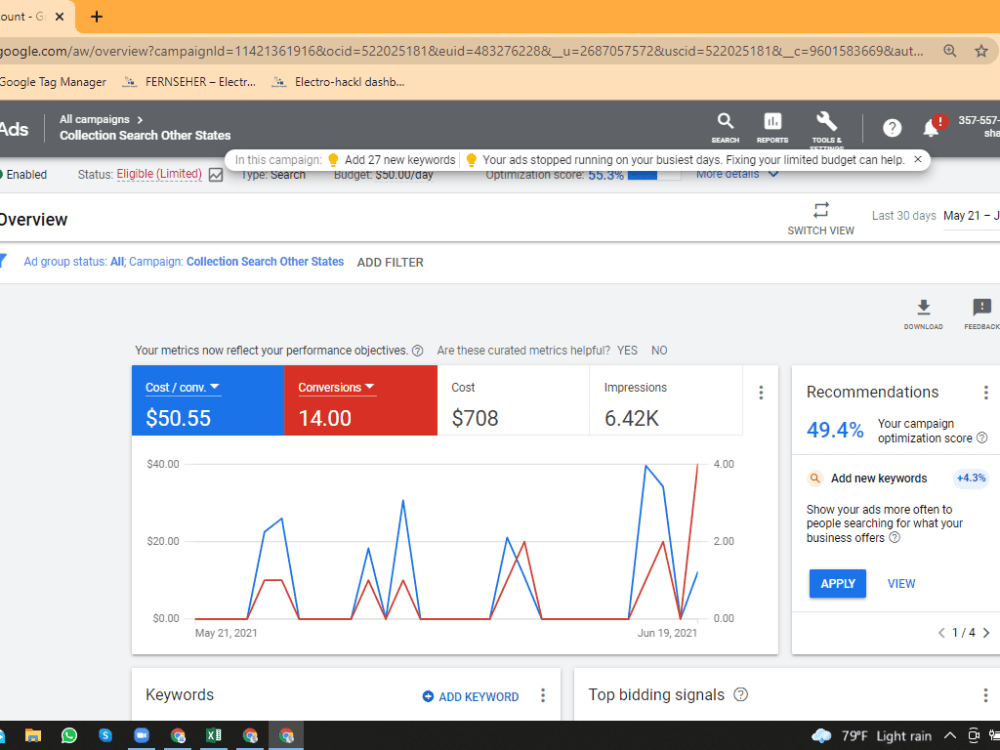This screenshot has height=750, width=1000.
Task: Open the Help question mark icon
Action: tap(892, 128)
